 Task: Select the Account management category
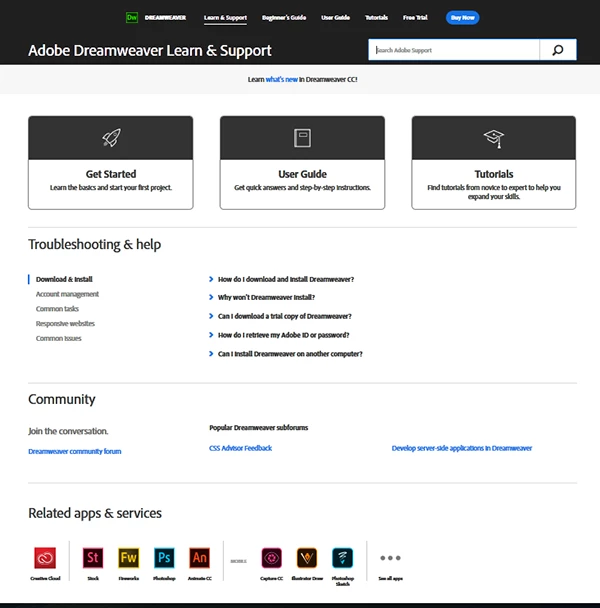(67, 294)
